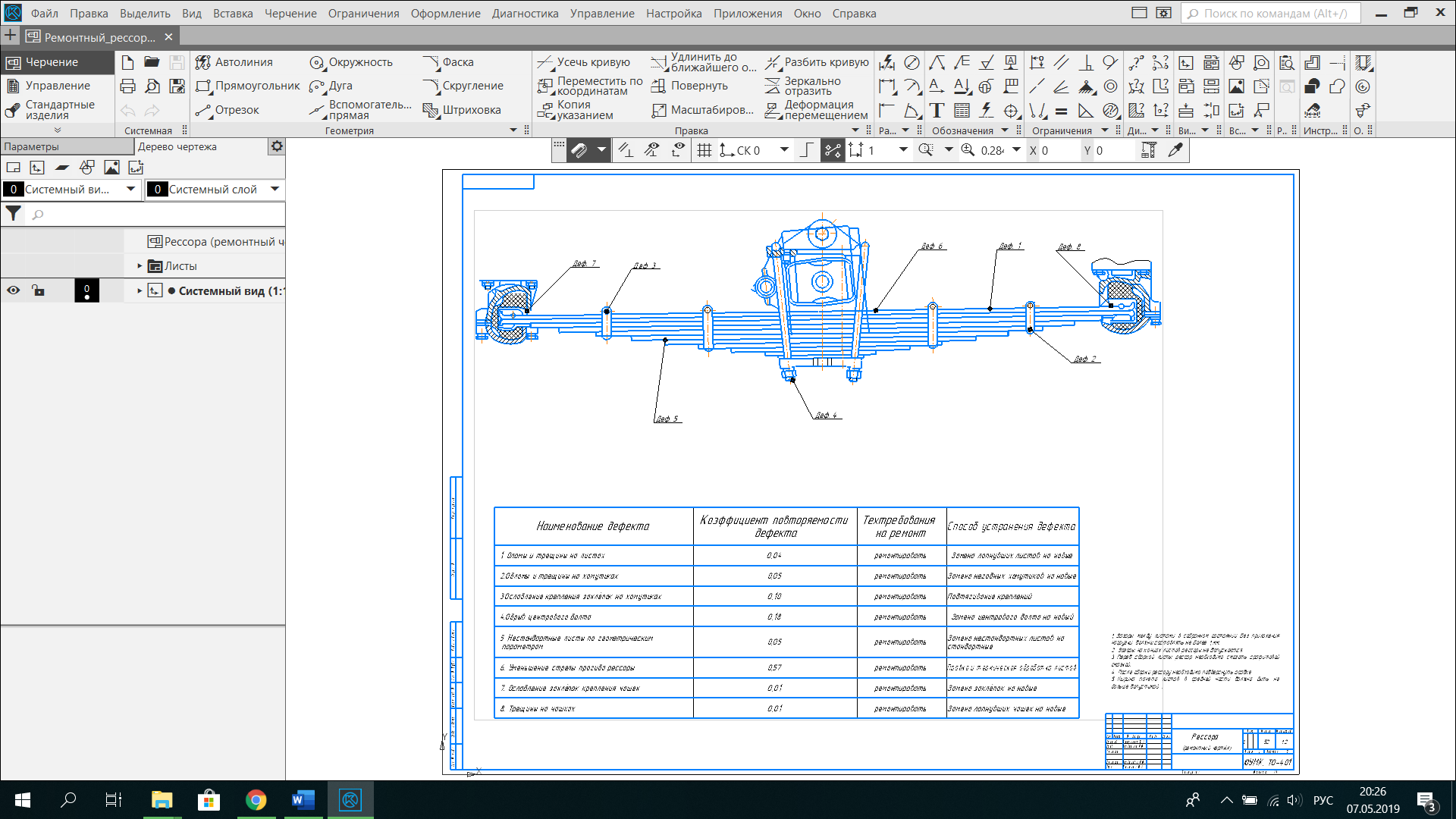Open Google Chrome from the taskbar
The image size is (1456, 819).
click(256, 800)
